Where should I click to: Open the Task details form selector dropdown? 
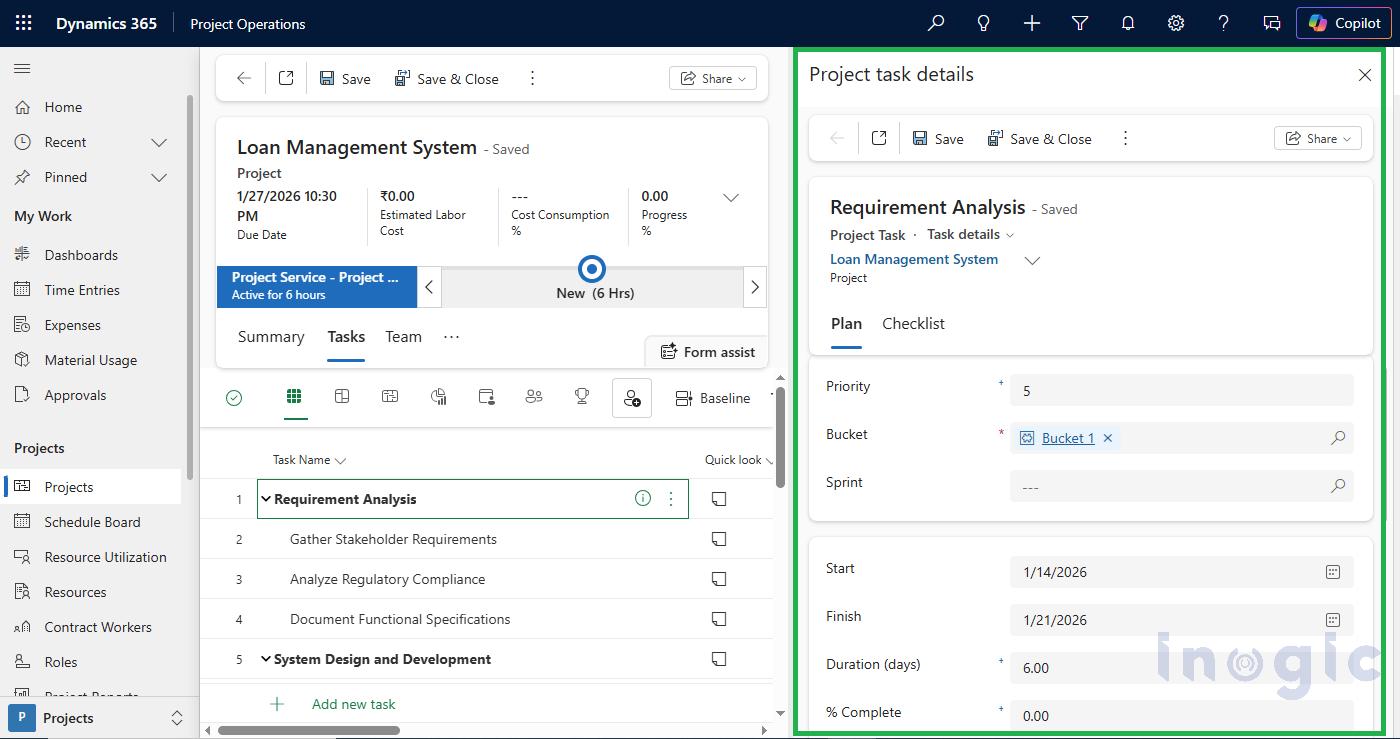[x=969, y=234]
